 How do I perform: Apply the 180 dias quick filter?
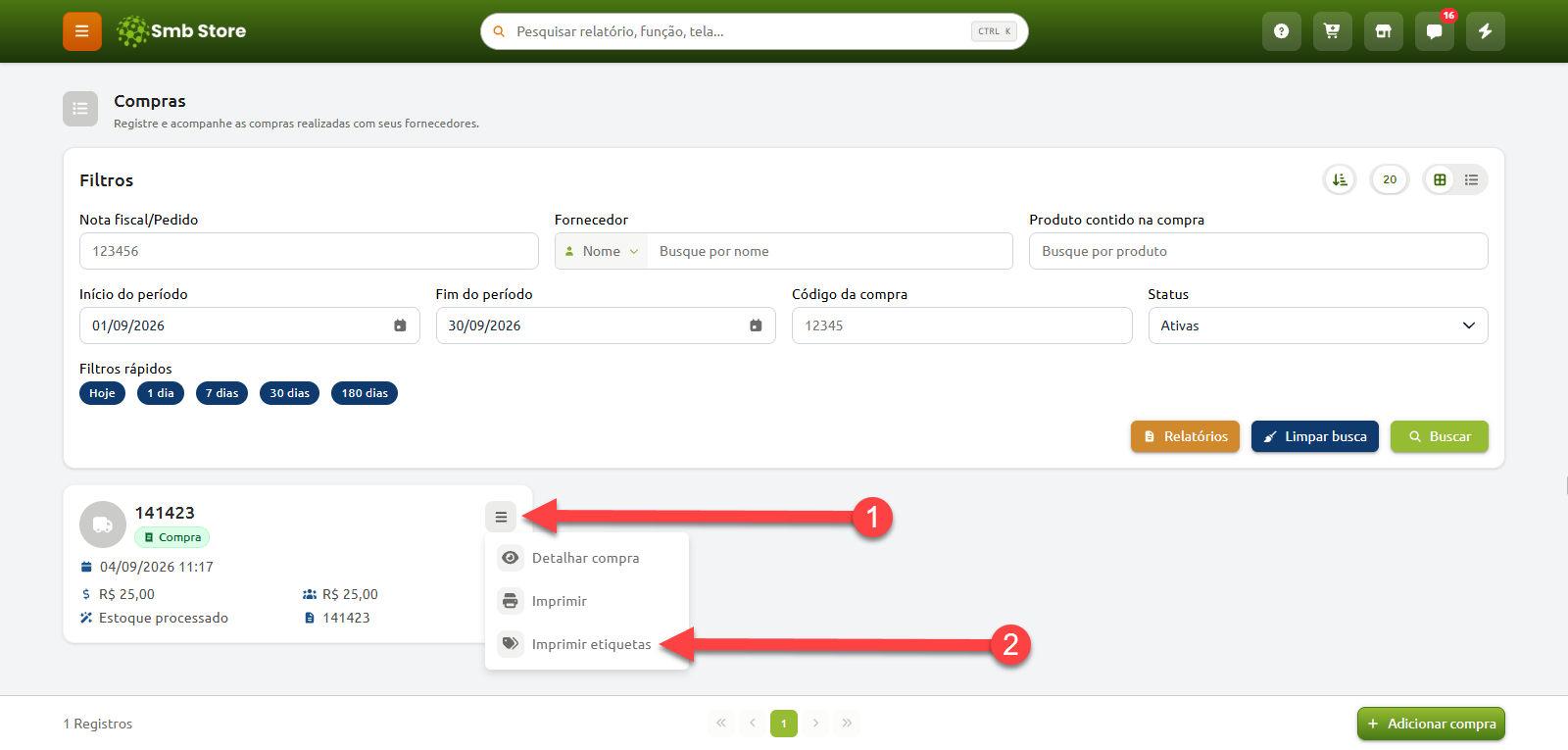(x=365, y=393)
